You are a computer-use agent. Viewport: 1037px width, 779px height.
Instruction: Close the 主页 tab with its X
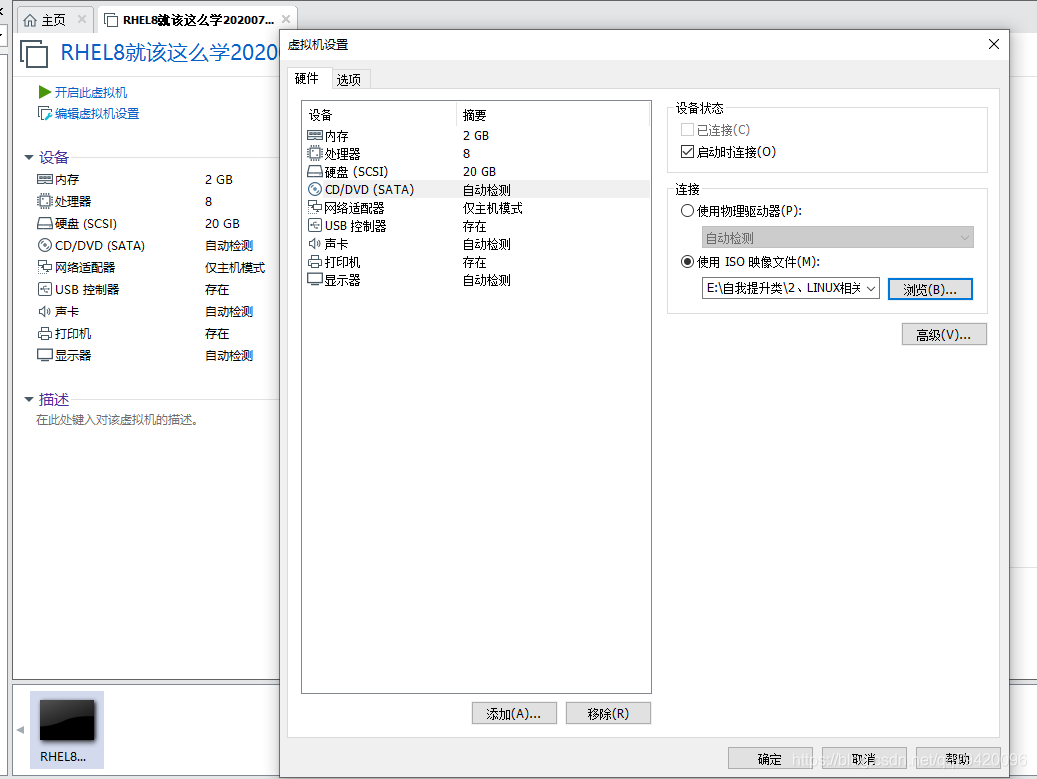coord(82,19)
